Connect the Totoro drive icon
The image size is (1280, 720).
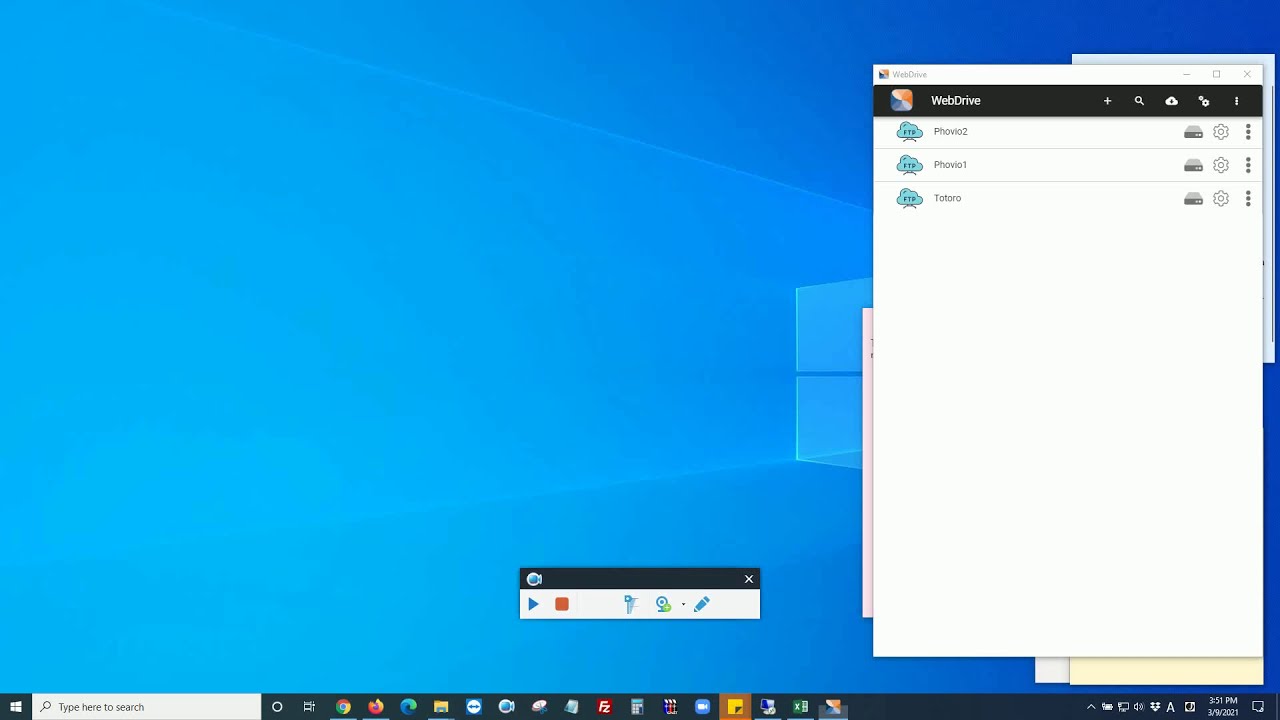(x=1193, y=199)
